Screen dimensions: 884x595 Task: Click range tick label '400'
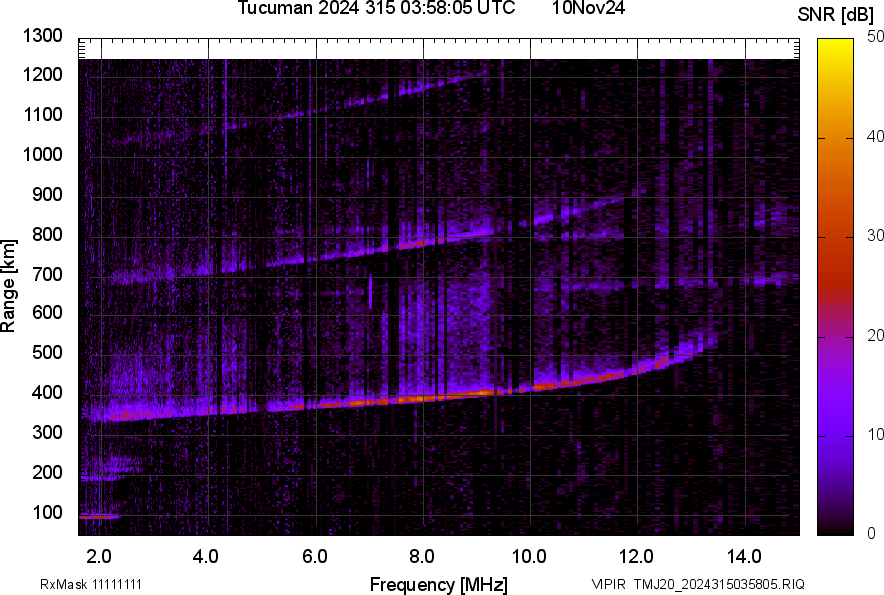point(47,392)
